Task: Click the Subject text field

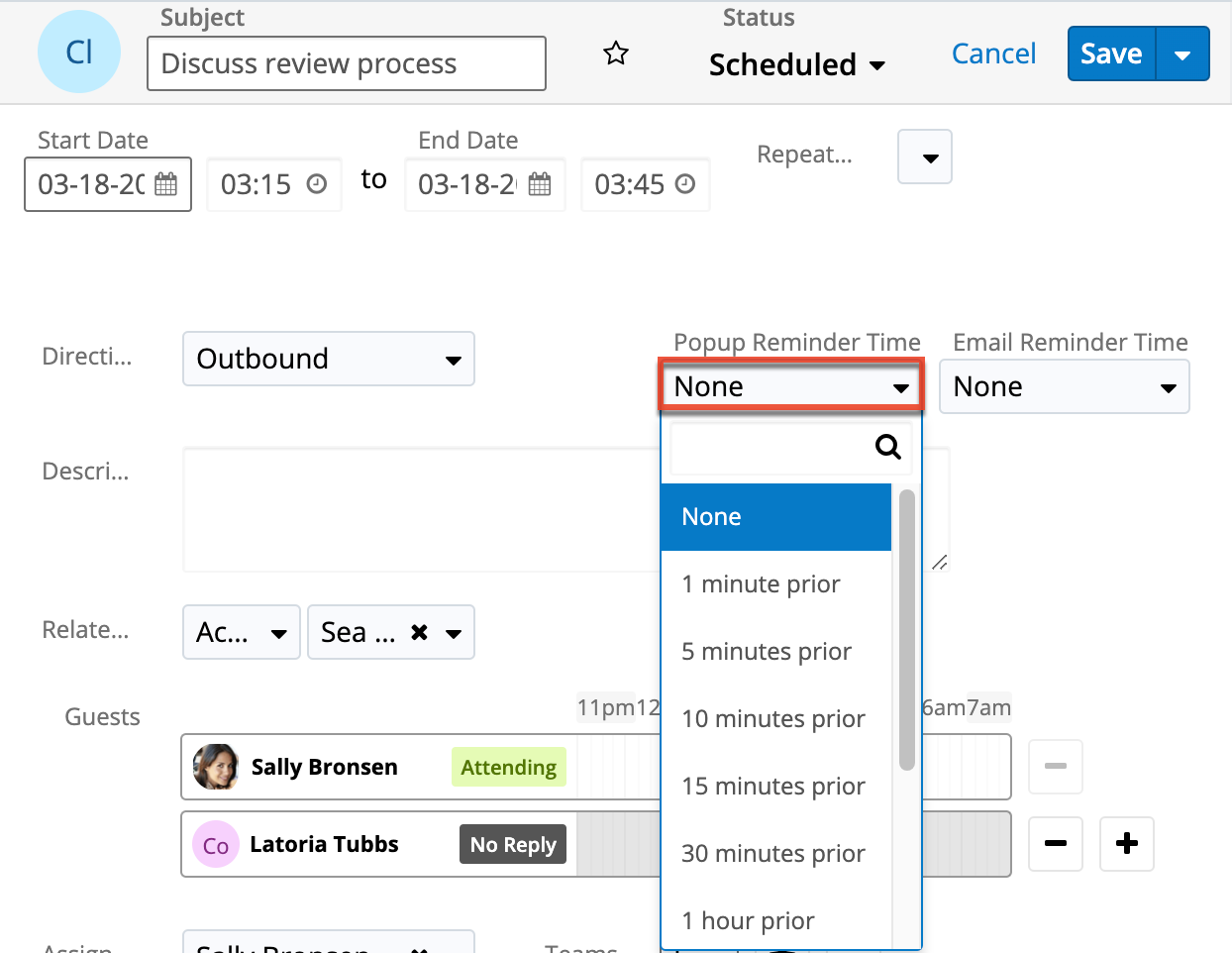Action: (346, 63)
